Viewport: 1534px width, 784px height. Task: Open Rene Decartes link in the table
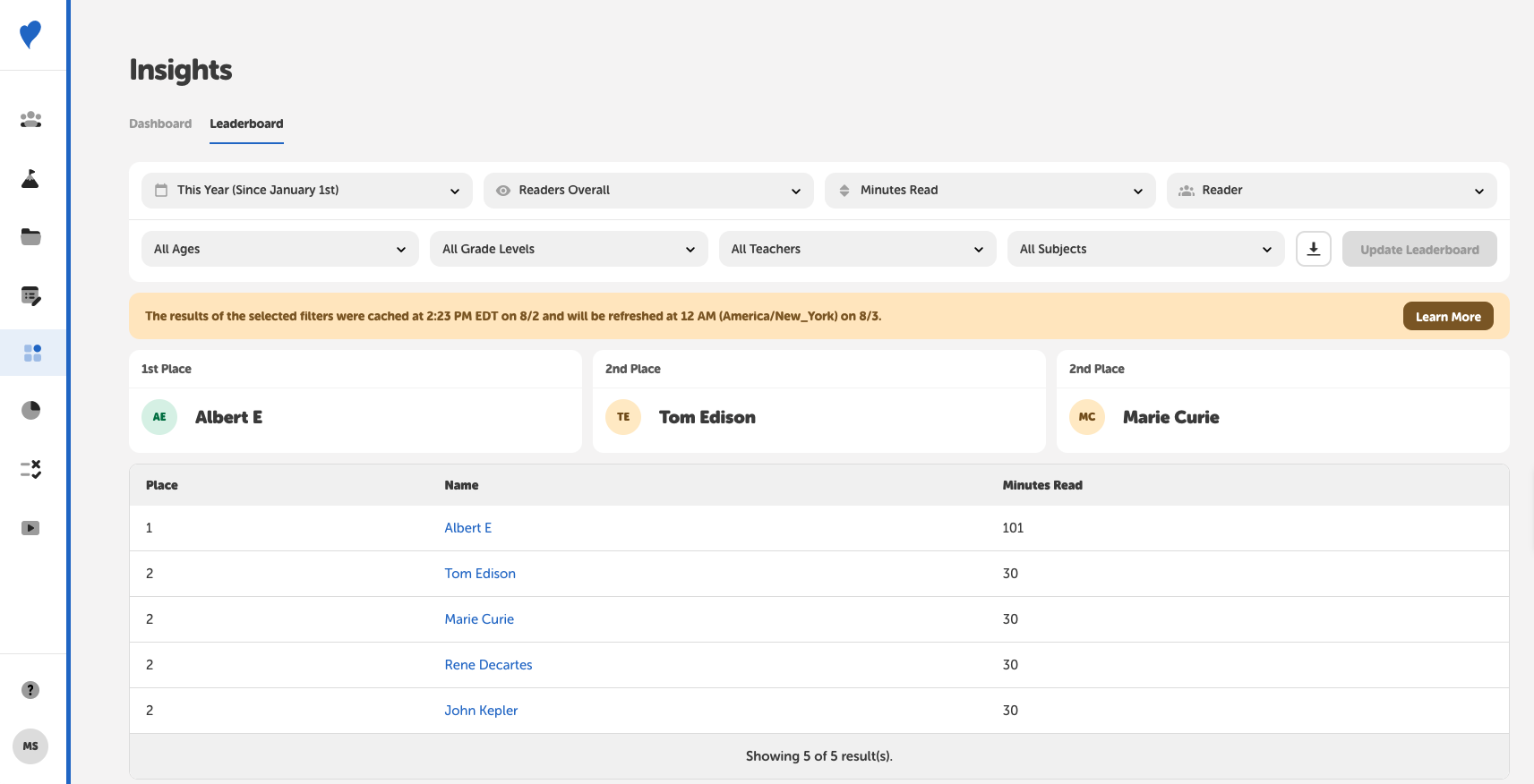[x=488, y=665]
